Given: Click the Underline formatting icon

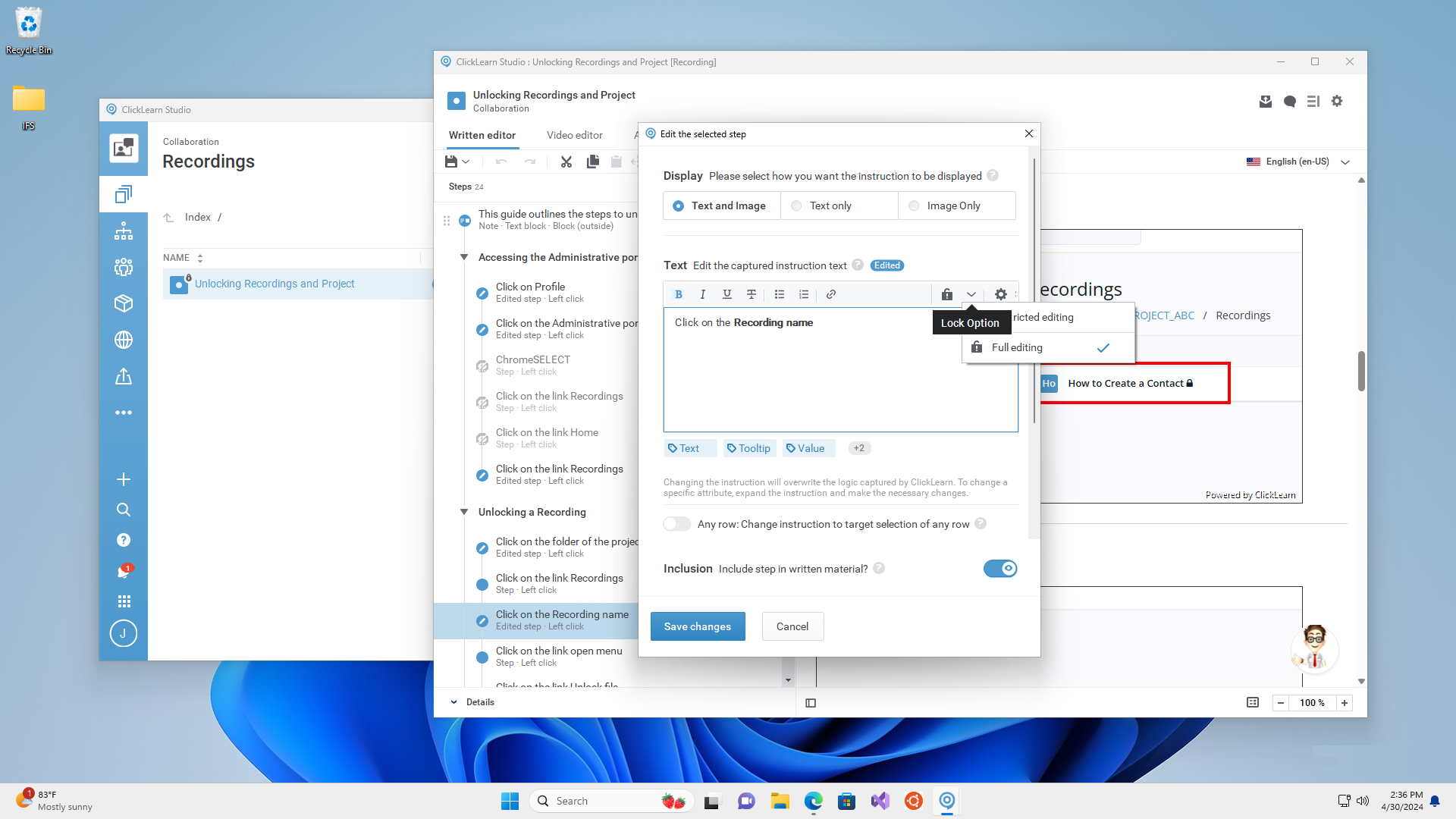Looking at the screenshot, I should coord(727,294).
